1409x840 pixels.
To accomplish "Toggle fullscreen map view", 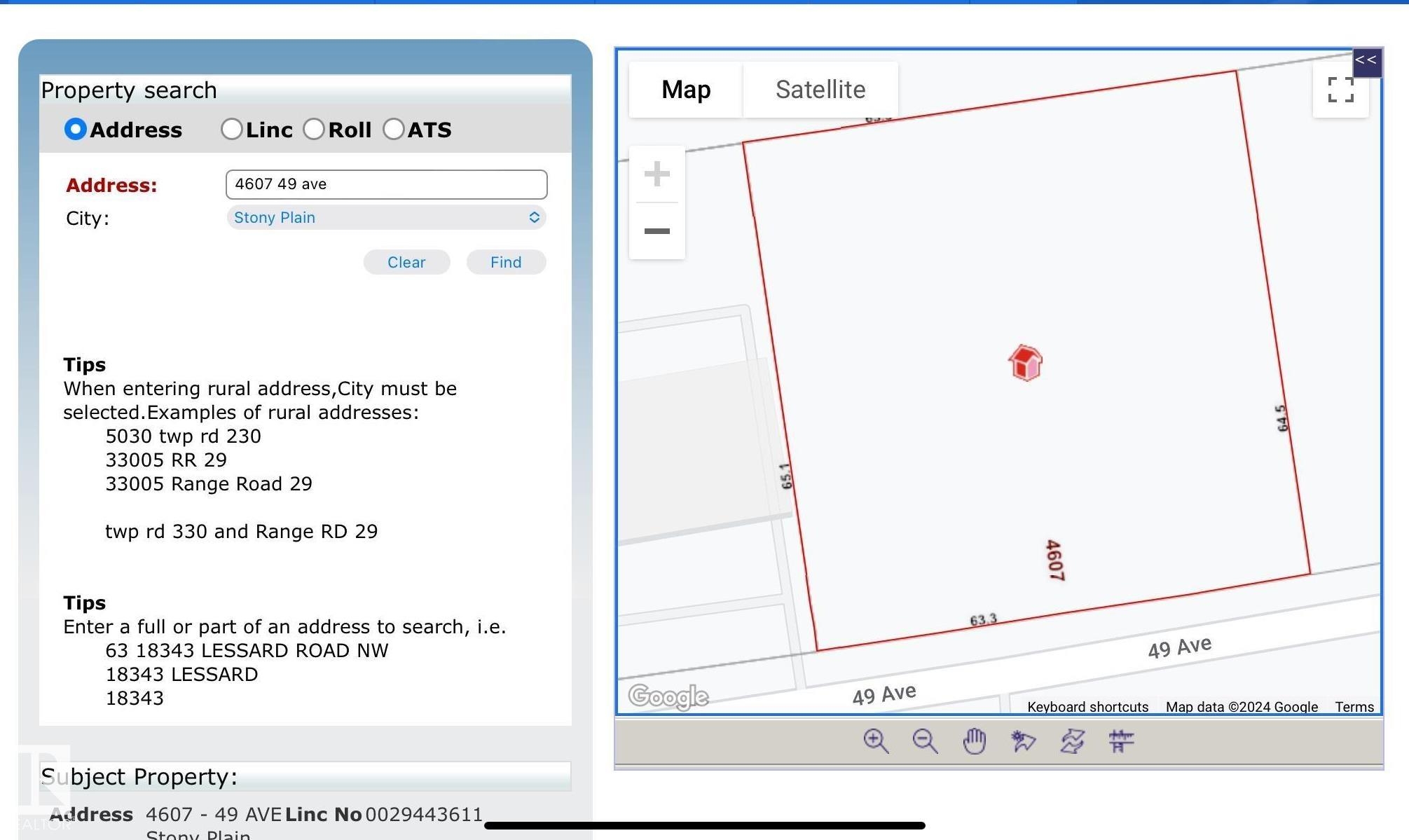I will pyautogui.click(x=1340, y=90).
